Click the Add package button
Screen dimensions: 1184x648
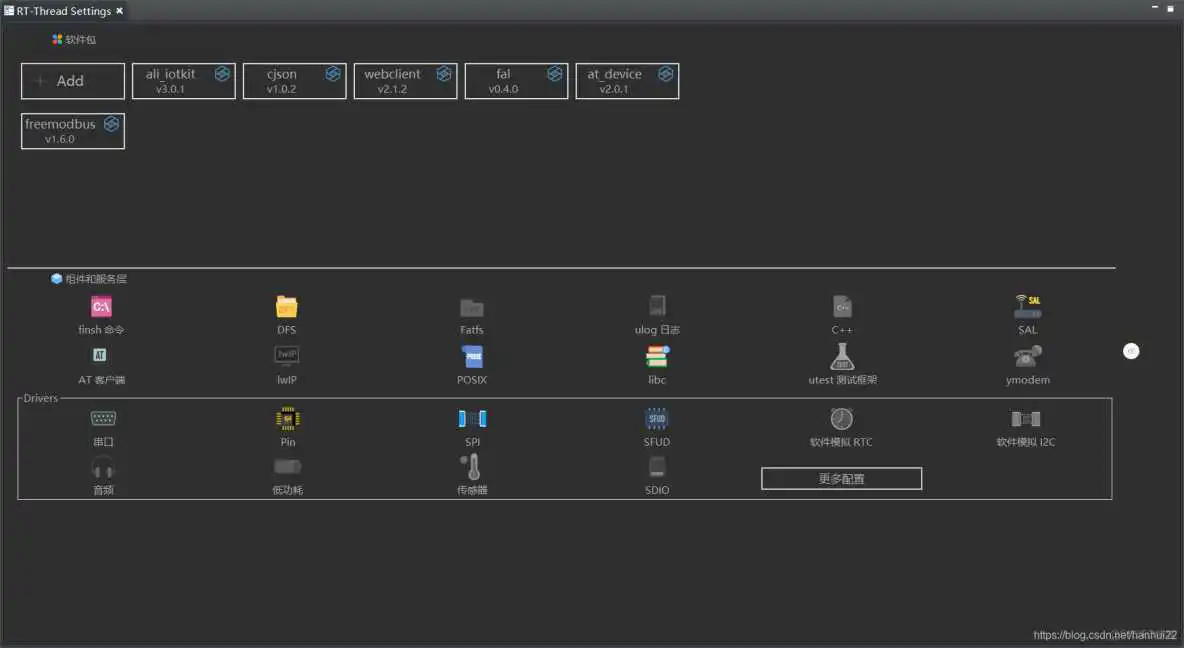72,80
